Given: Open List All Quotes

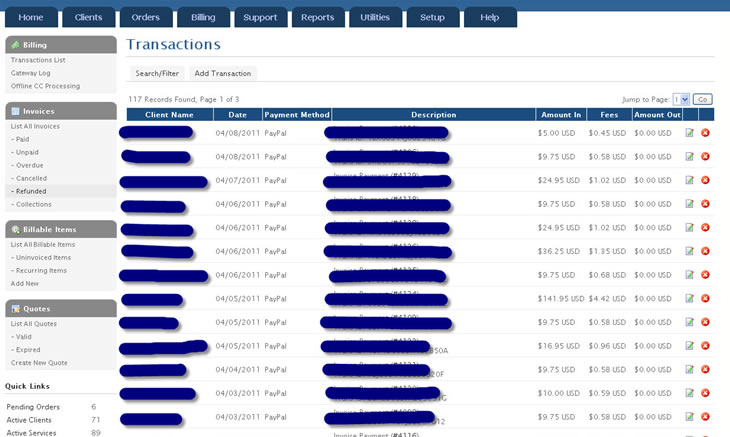Looking at the screenshot, I should click(x=34, y=323).
